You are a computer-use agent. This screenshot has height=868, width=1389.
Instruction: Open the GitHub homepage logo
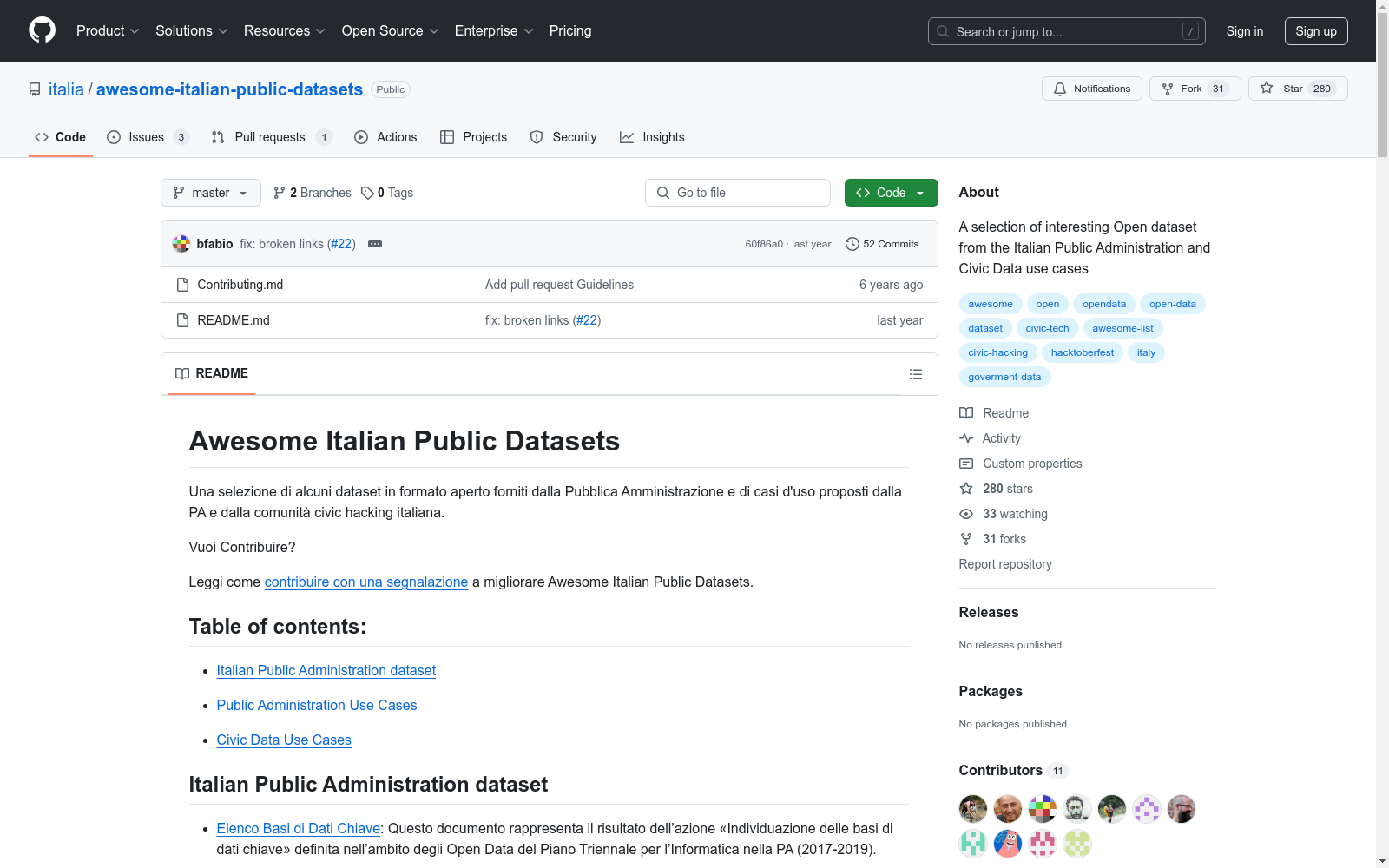pos(42,30)
